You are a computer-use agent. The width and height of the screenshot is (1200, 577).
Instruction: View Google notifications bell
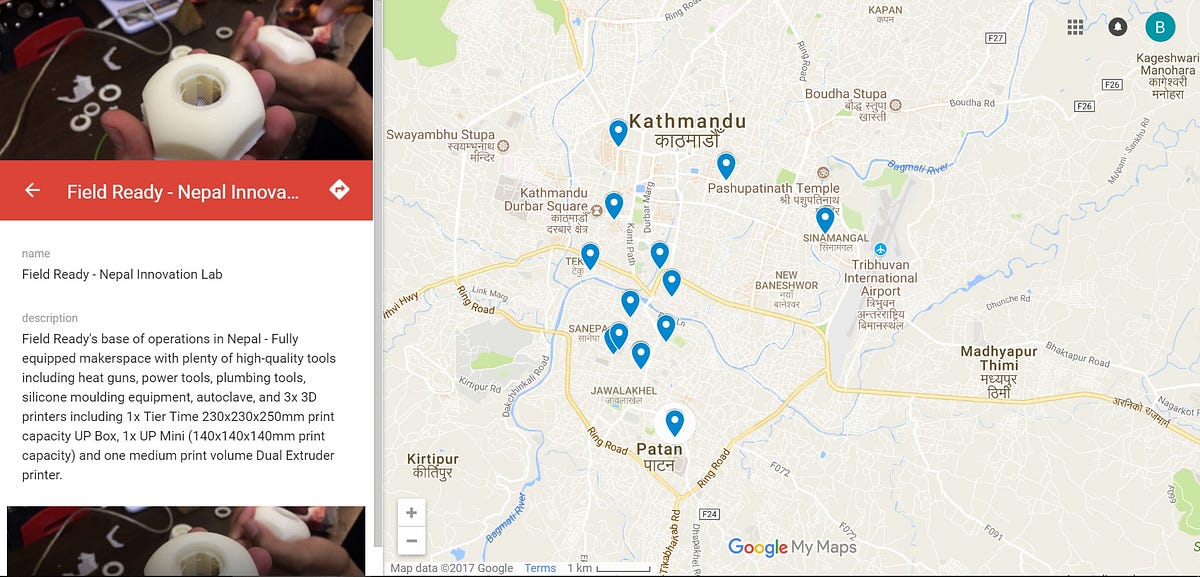pos(1117,27)
